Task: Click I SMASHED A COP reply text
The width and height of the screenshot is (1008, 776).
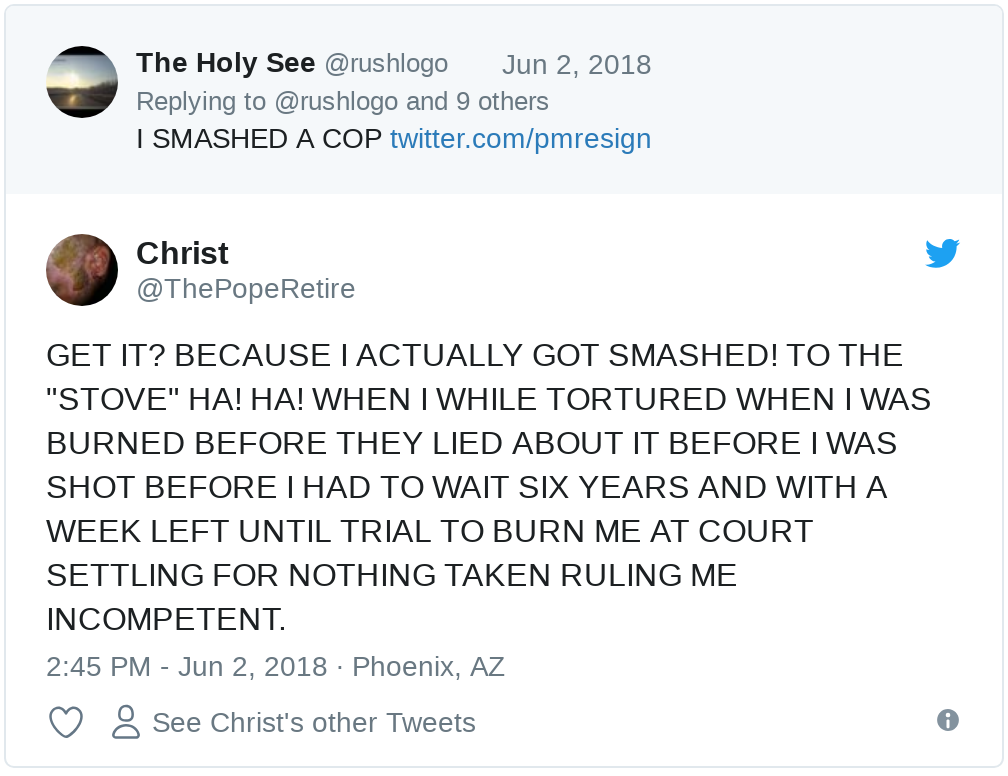Action: pos(259,138)
